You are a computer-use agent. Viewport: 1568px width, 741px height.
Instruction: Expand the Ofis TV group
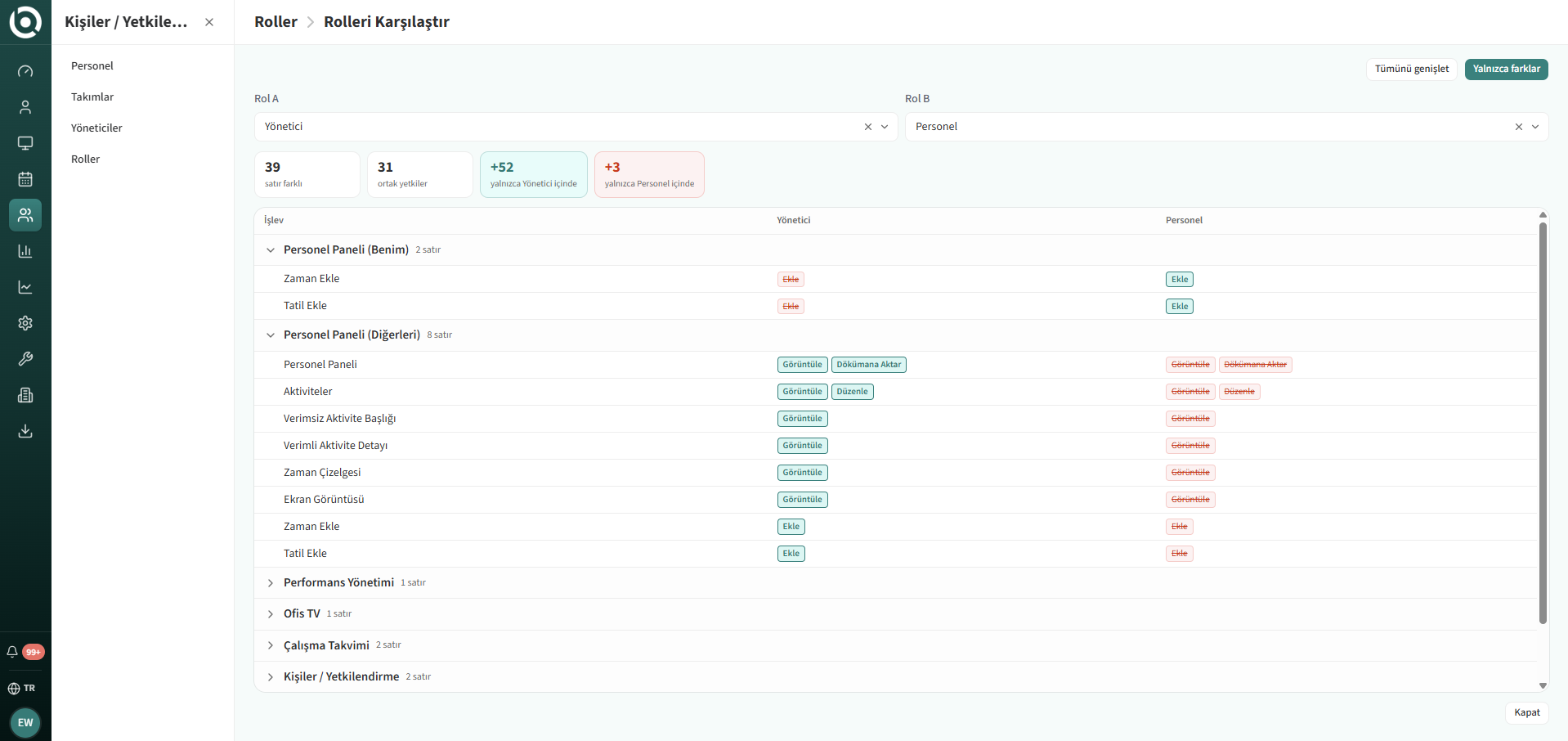click(x=271, y=614)
